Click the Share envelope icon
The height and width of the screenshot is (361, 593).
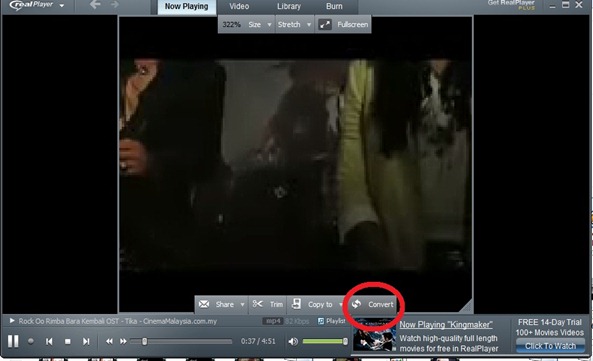pos(204,304)
